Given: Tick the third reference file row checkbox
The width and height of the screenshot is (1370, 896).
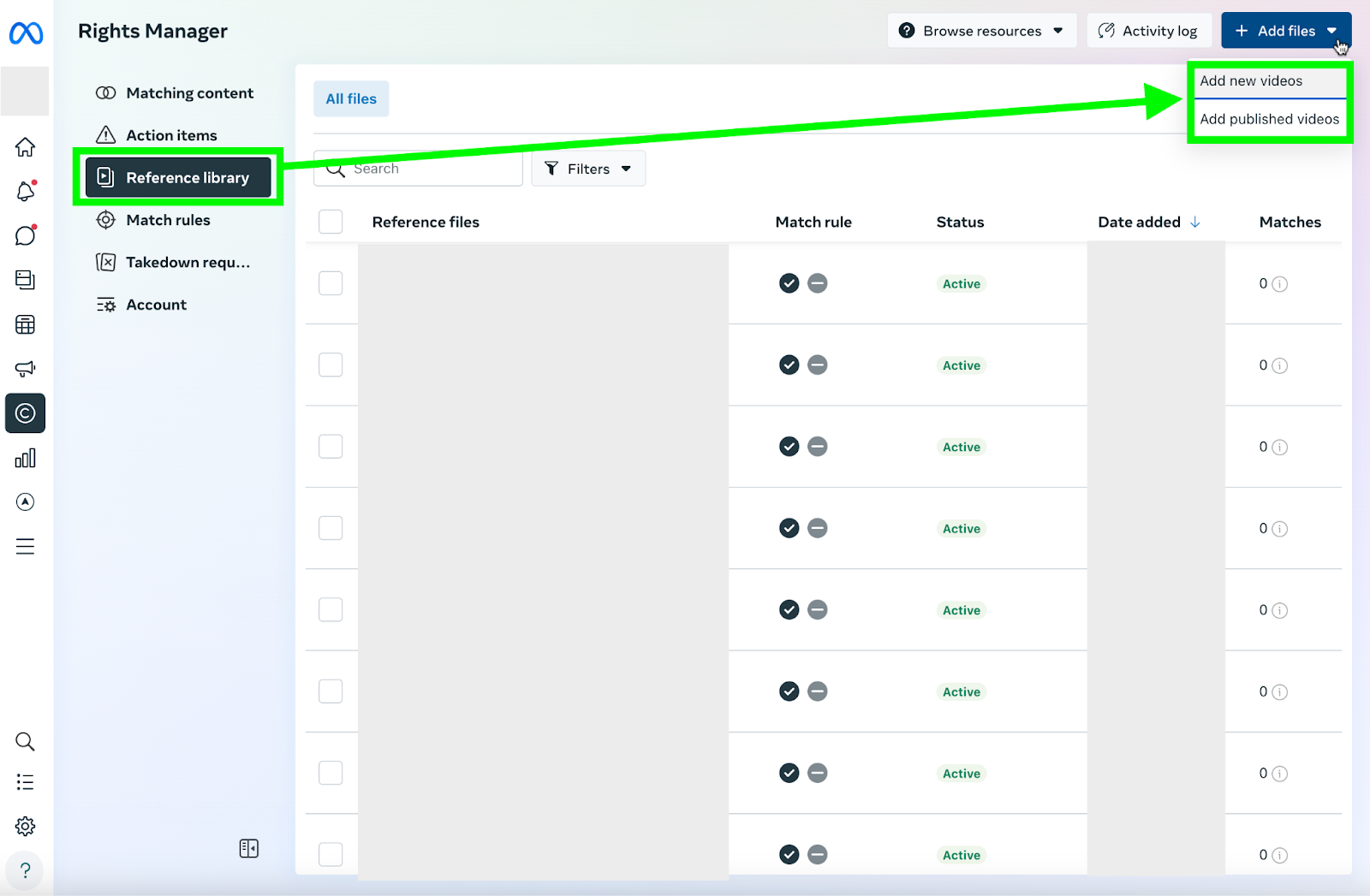Looking at the screenshot, I should click(331, 447).
